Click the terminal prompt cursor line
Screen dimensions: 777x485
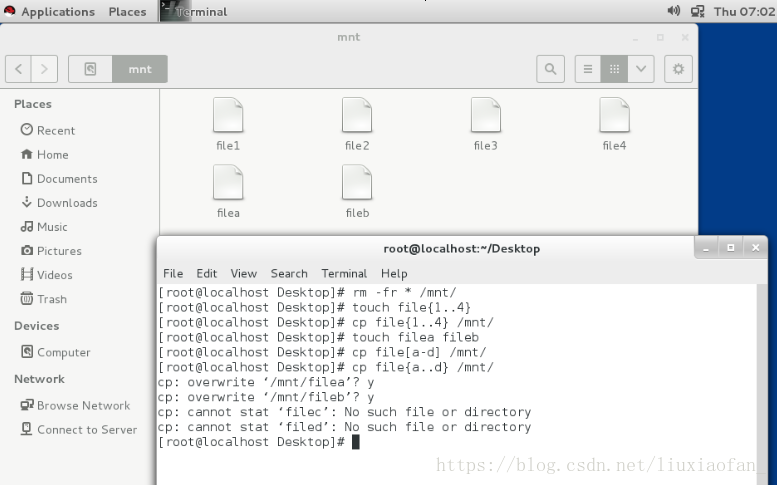[x=259, y=442]
